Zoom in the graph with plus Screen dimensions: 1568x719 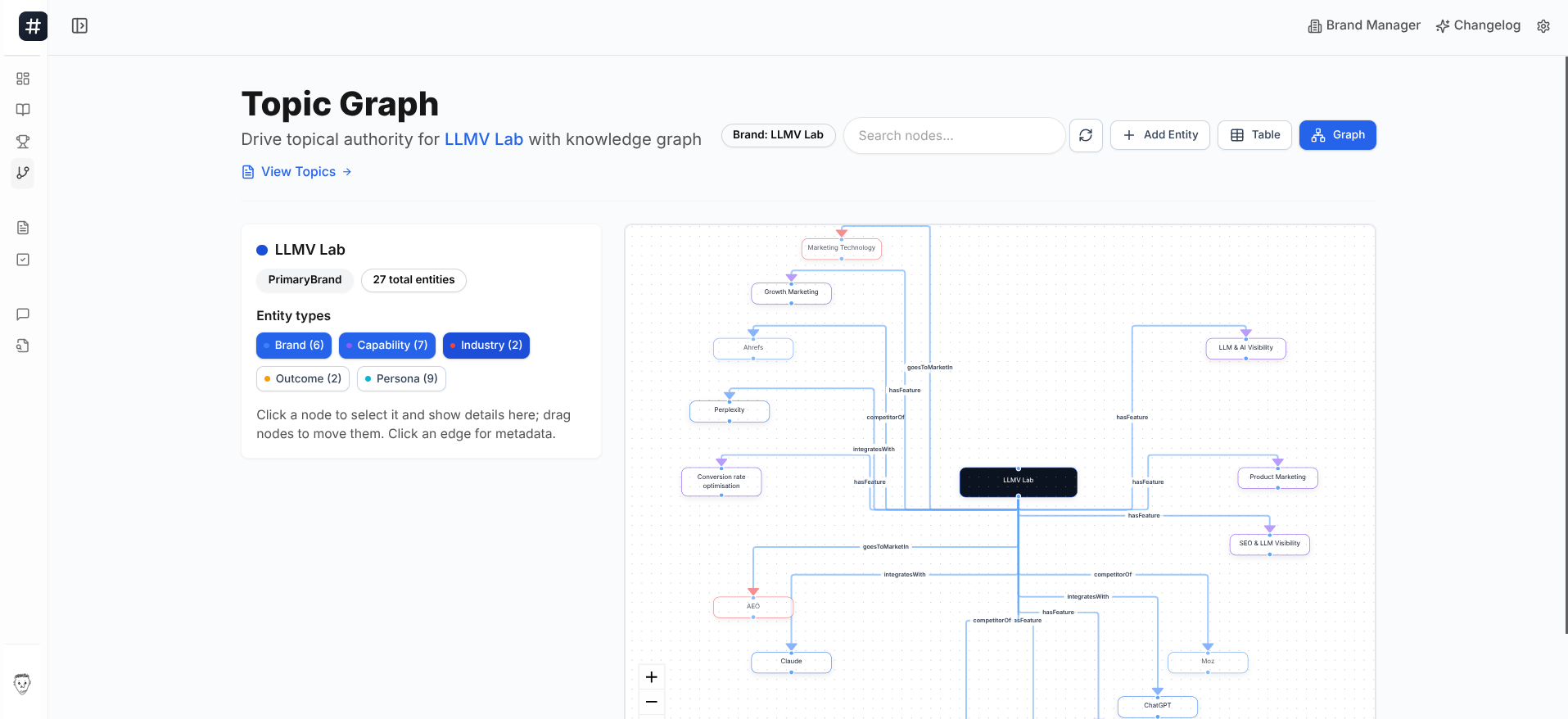[652, 677]
